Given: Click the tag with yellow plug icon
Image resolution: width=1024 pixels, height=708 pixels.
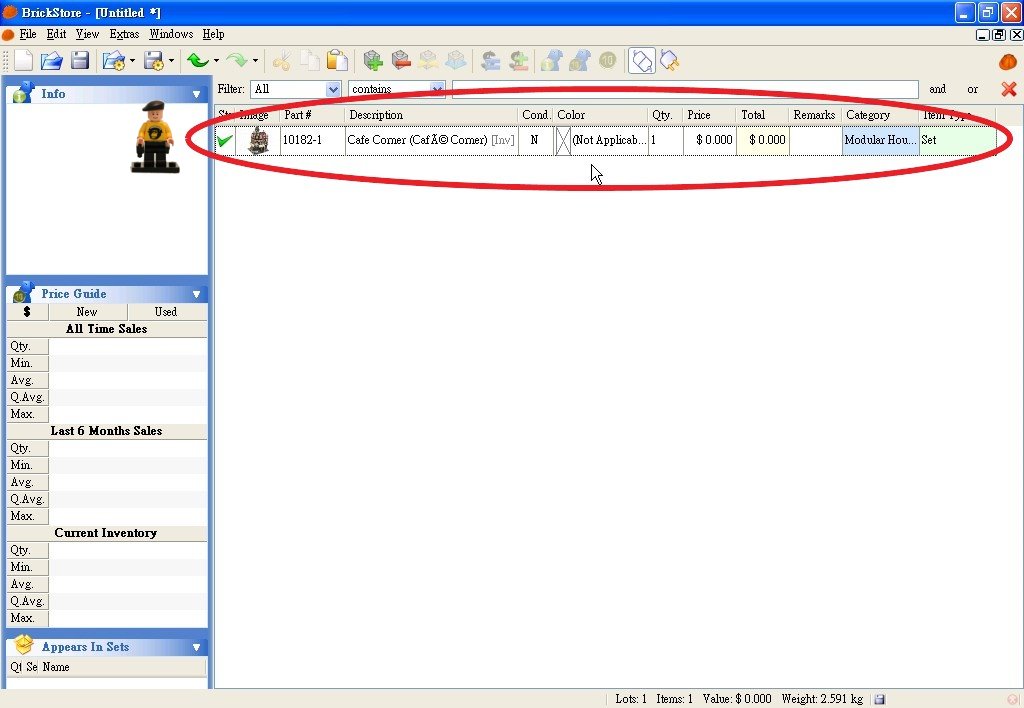Looking at the screenshot, I should [x=669, y=61].
